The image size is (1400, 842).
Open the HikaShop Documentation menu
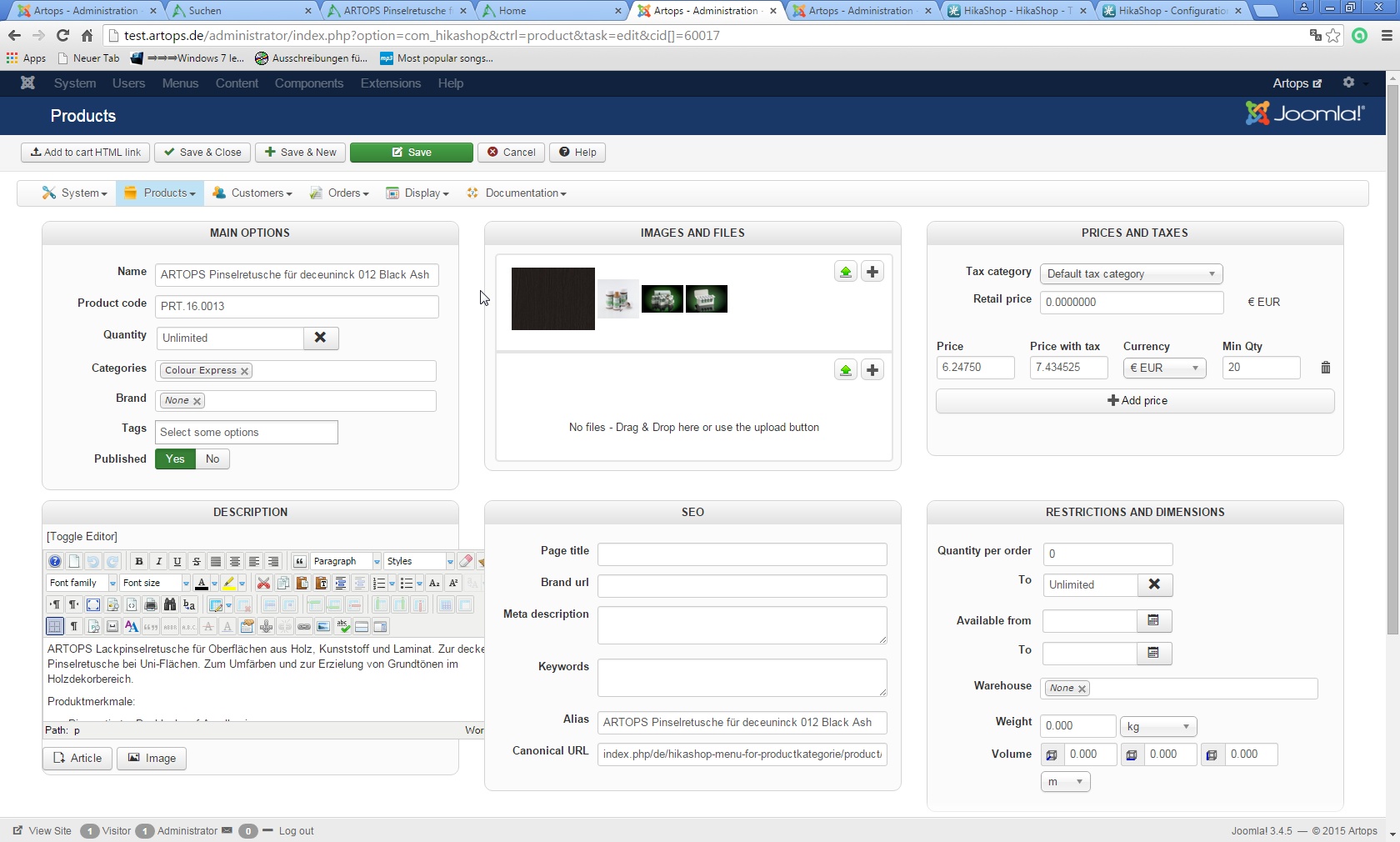517,193
